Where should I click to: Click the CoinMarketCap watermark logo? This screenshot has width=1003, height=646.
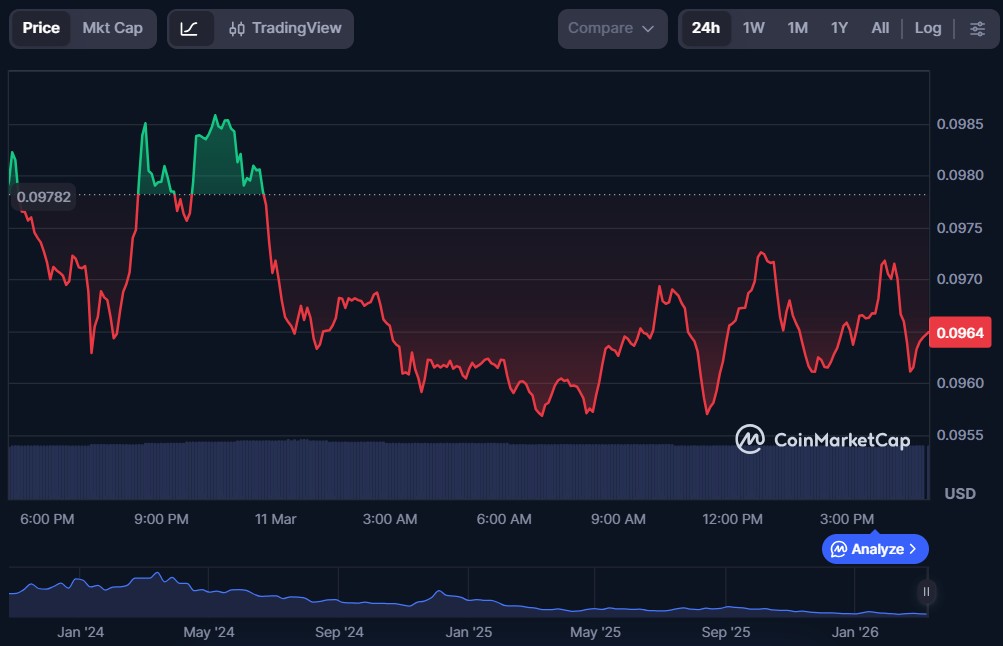tap(823, 439)
